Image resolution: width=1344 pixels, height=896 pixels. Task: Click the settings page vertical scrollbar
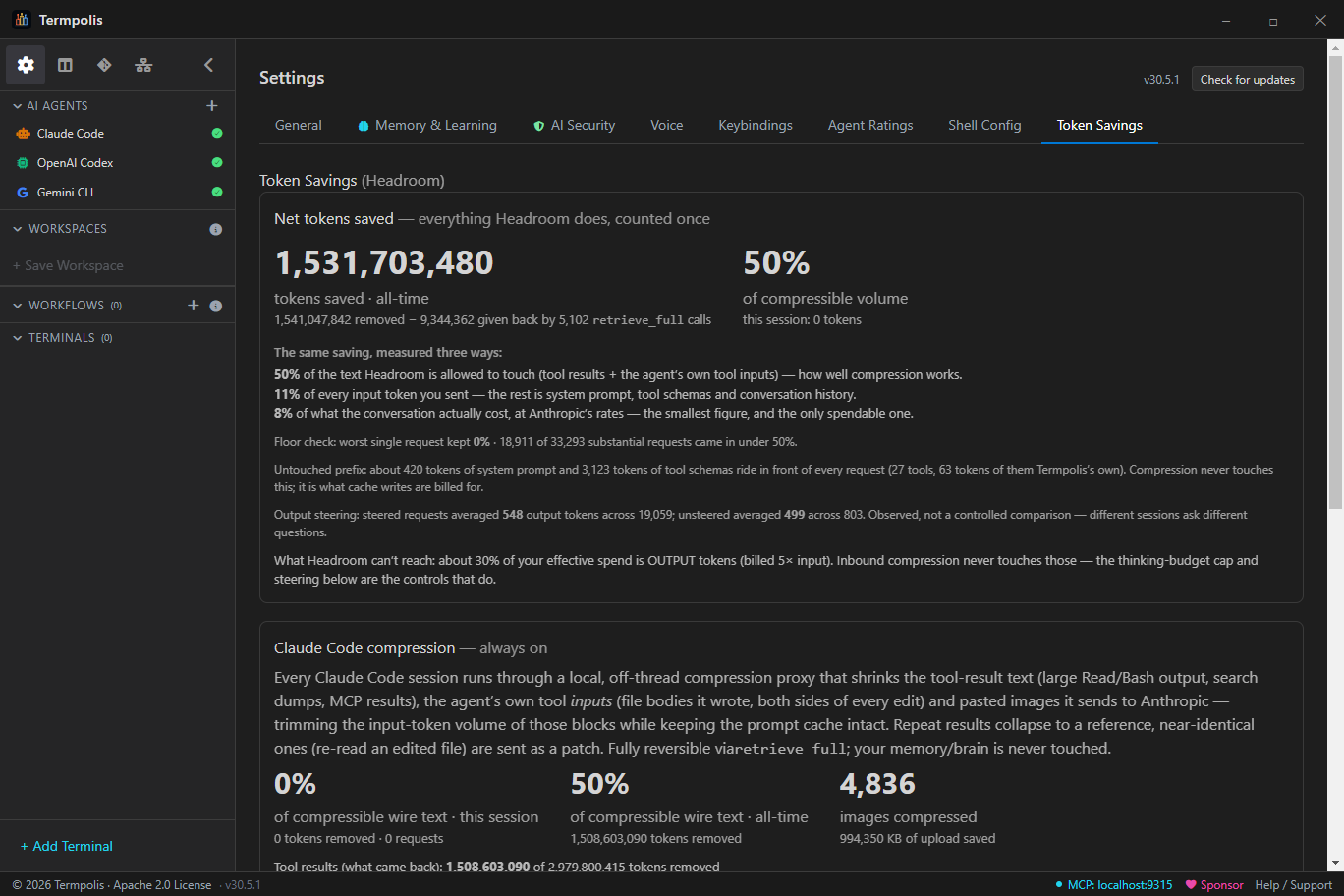tap(1335, 283)
